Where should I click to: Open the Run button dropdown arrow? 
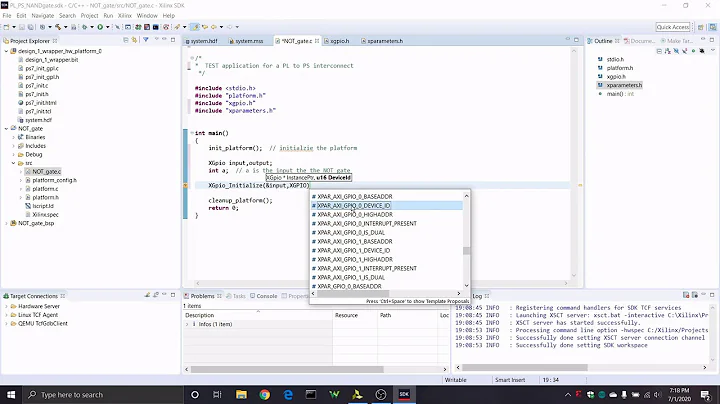click(107, 27)
